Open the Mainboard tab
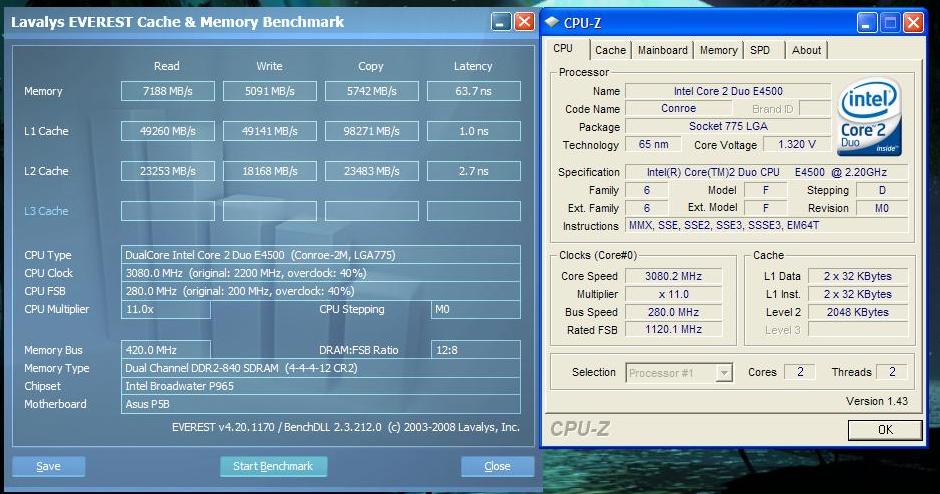The height and width of the screenshot is (494, 940). click(662, 50)
